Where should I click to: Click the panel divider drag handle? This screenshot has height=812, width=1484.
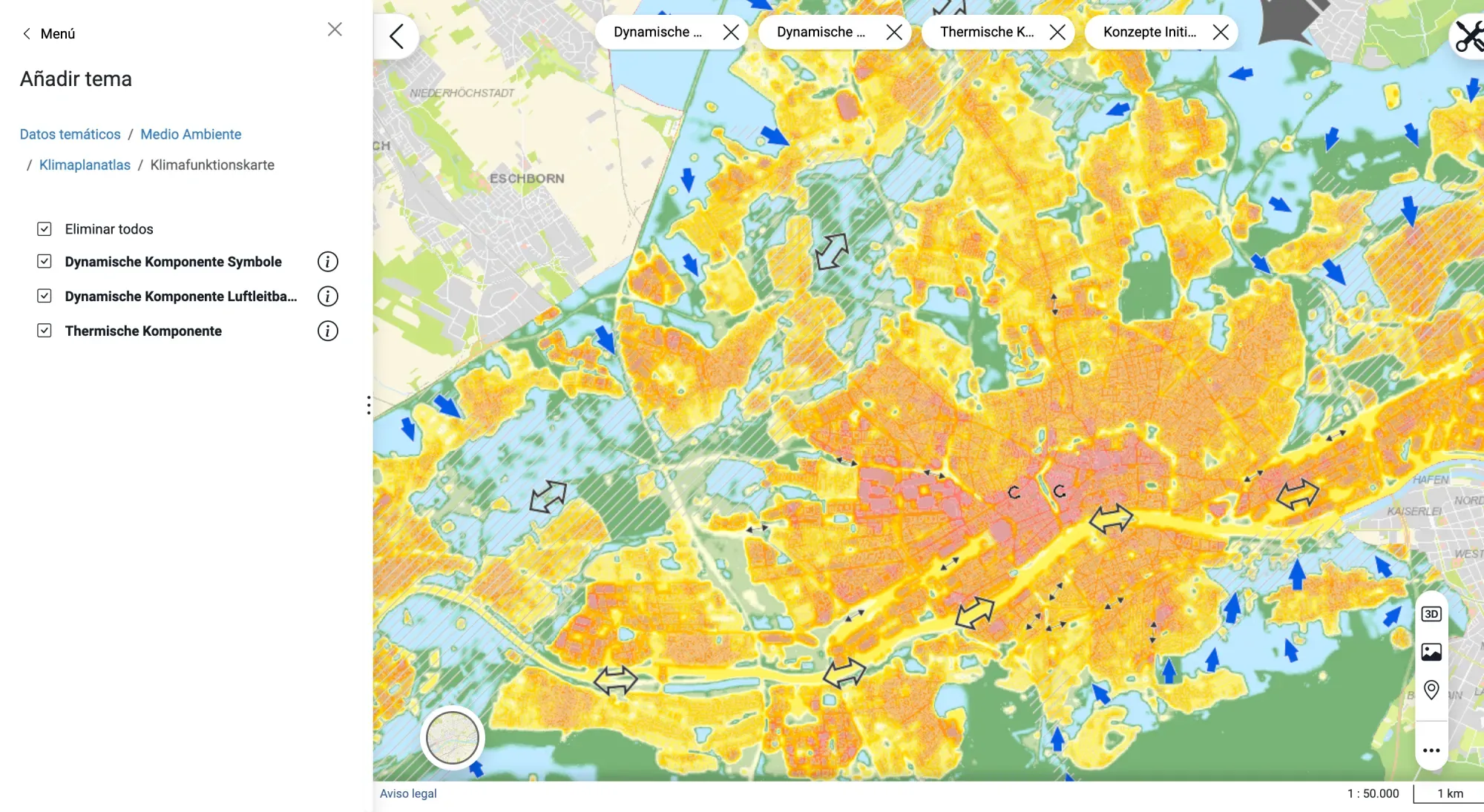click(x=369, y=405)
